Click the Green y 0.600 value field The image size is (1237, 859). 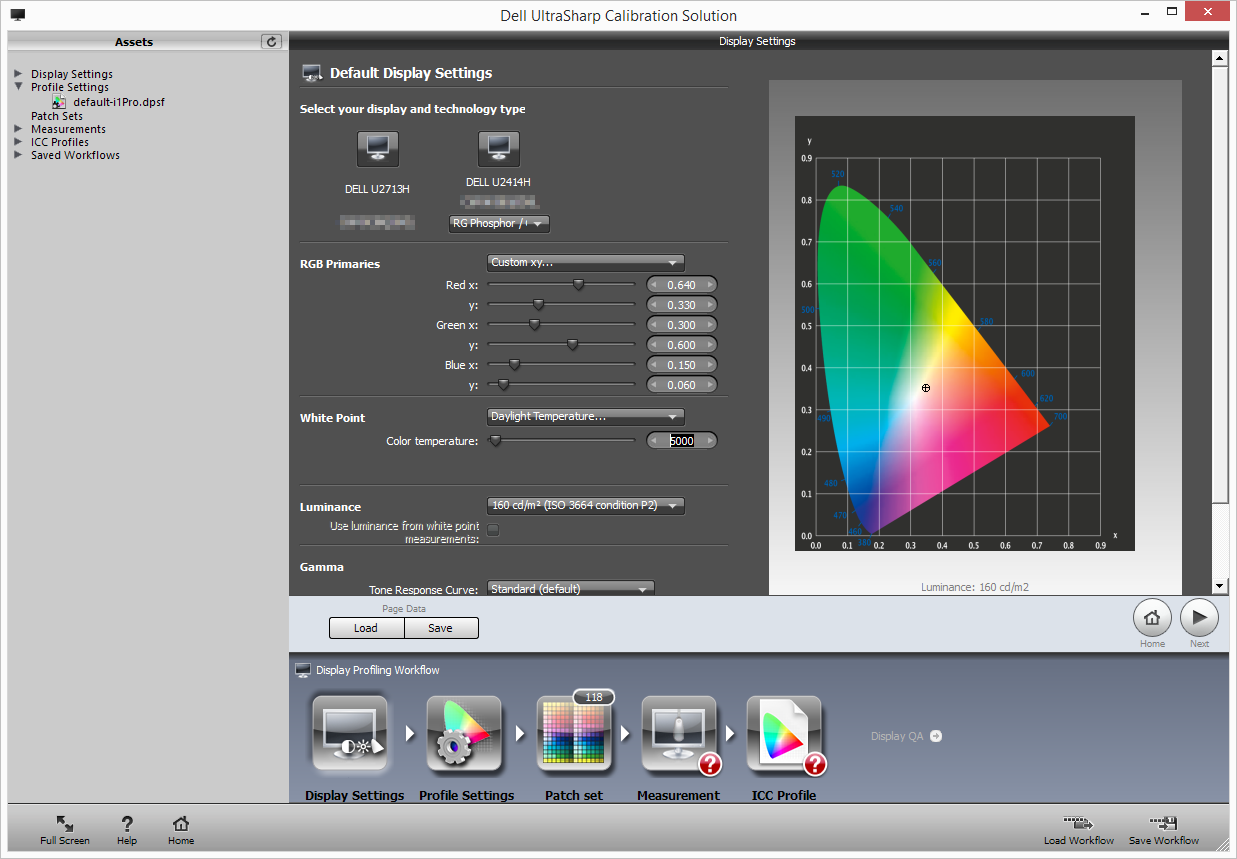coord(682,345)
